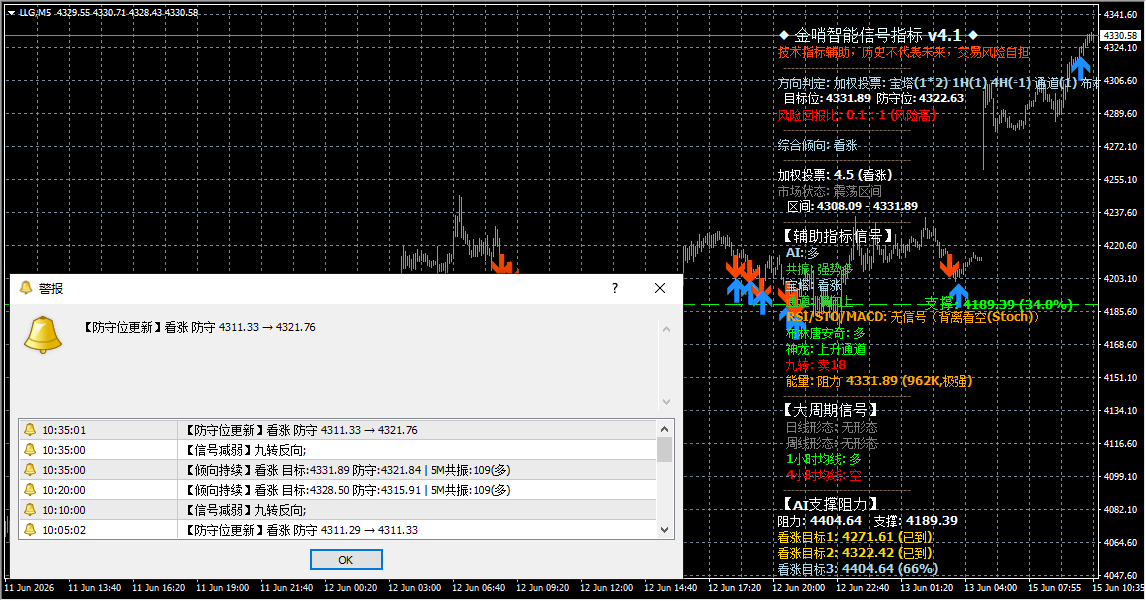
Task: Click the 看涨目标2: 4322.42 (已到) label
Action: tap(854, 553)
